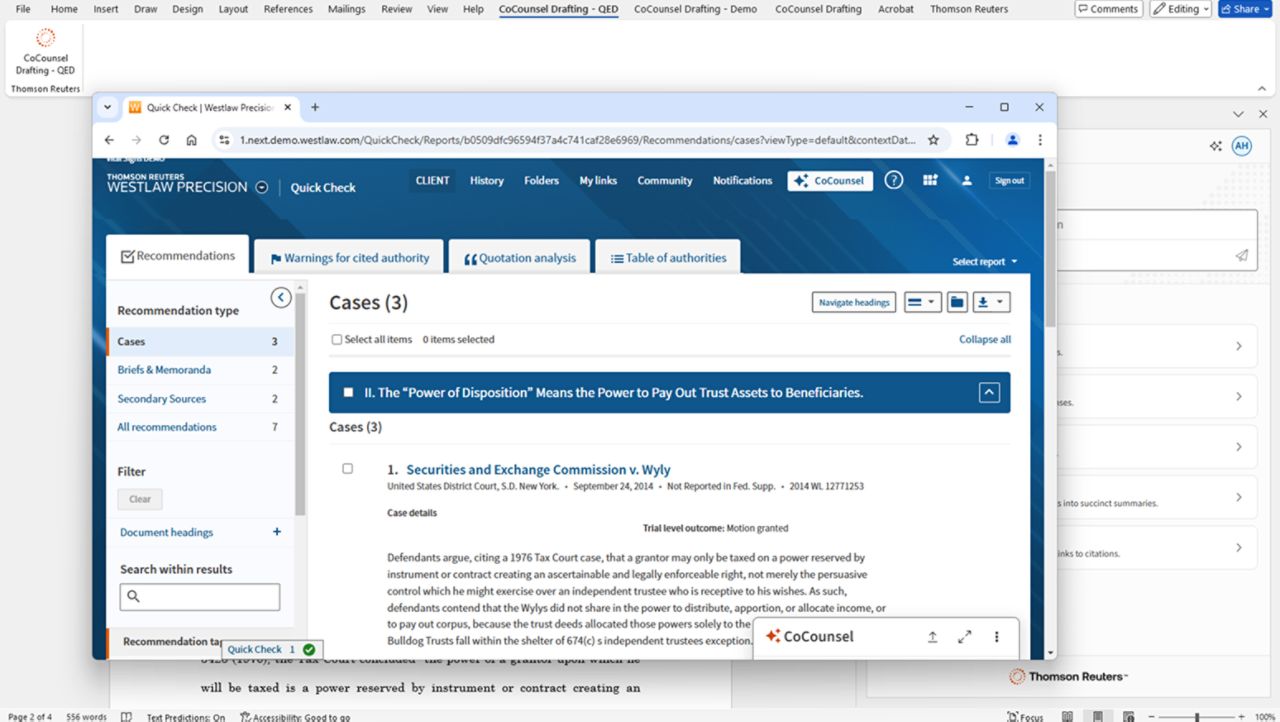Open the Select report dropdown
This screenshot has height=722, width=1280.
(x=985, y=262)
